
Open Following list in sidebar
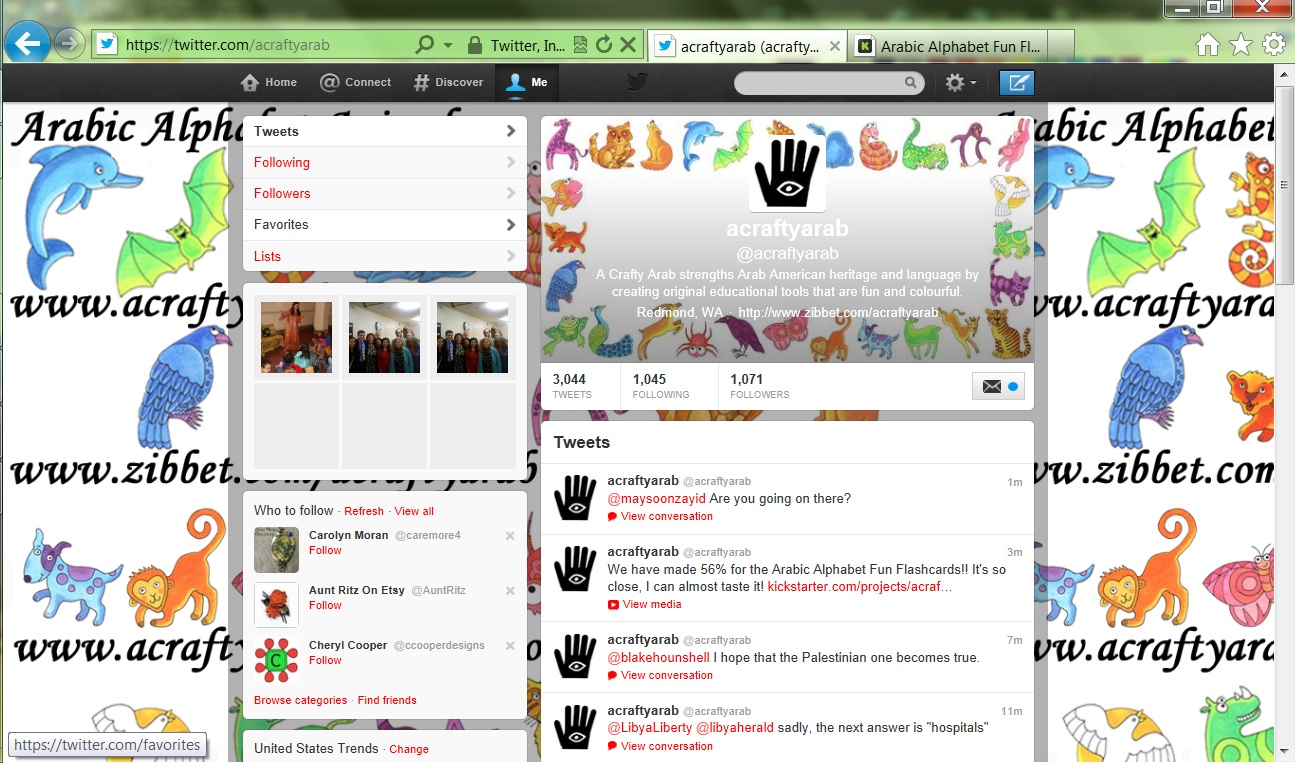(x=385, y=162)
